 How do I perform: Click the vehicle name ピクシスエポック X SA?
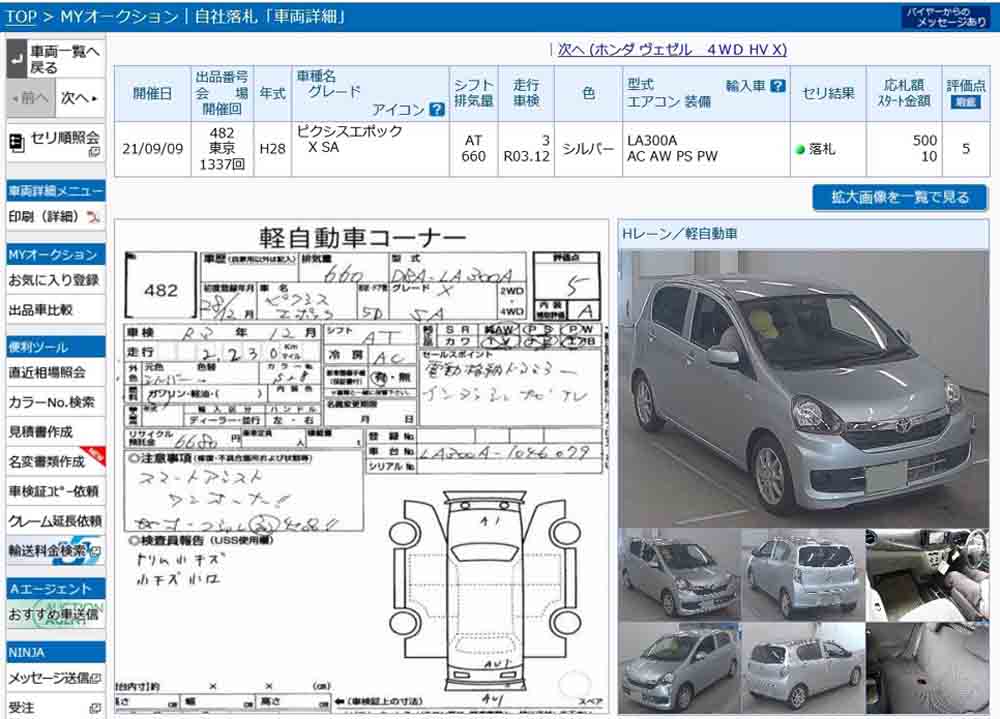pyautogui.click(x=349, y=140)
